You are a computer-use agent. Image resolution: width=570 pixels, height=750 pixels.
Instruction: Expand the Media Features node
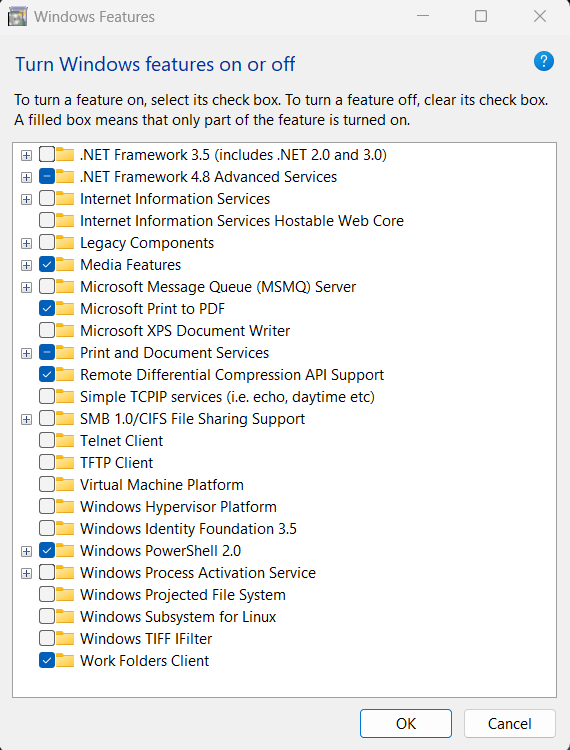26,265
